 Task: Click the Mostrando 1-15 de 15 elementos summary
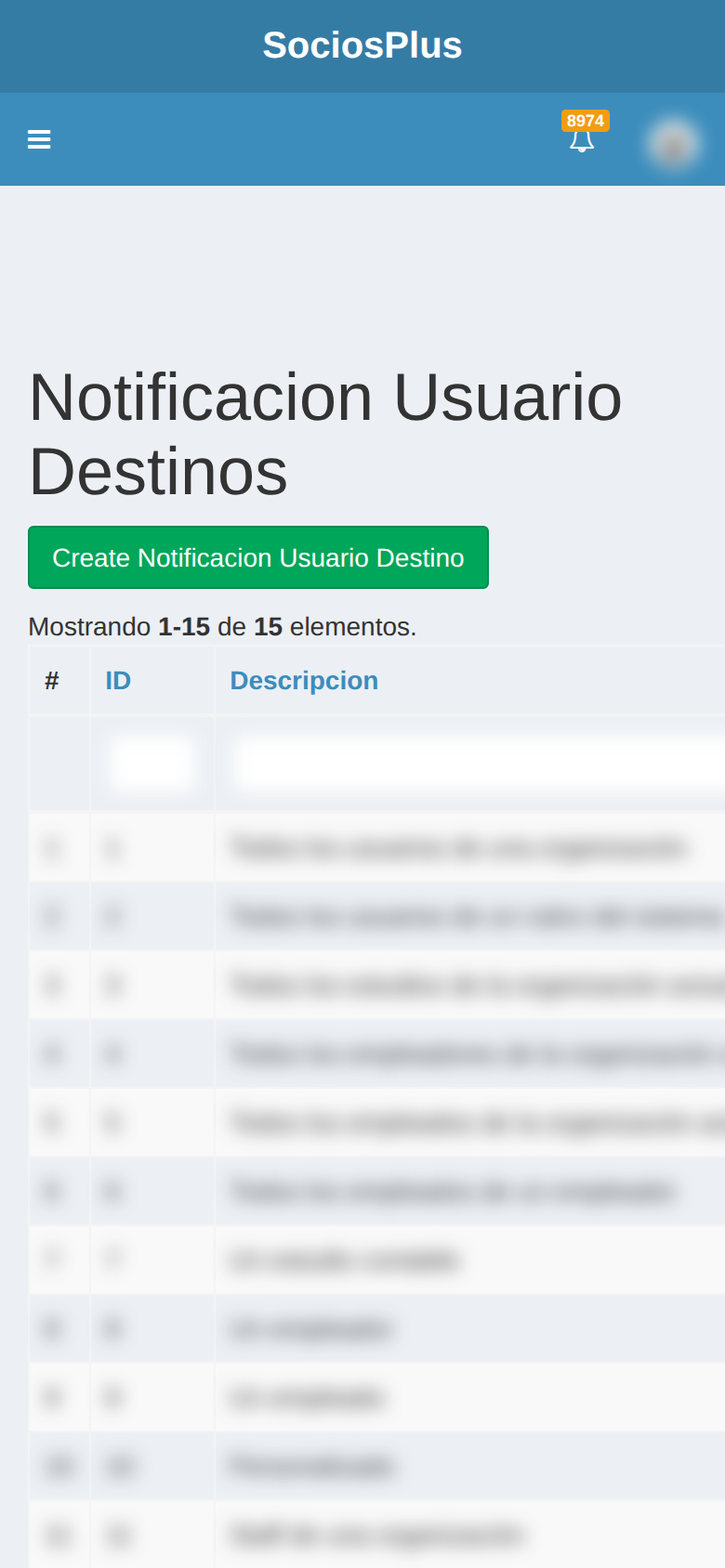click(x=222, y=627)
